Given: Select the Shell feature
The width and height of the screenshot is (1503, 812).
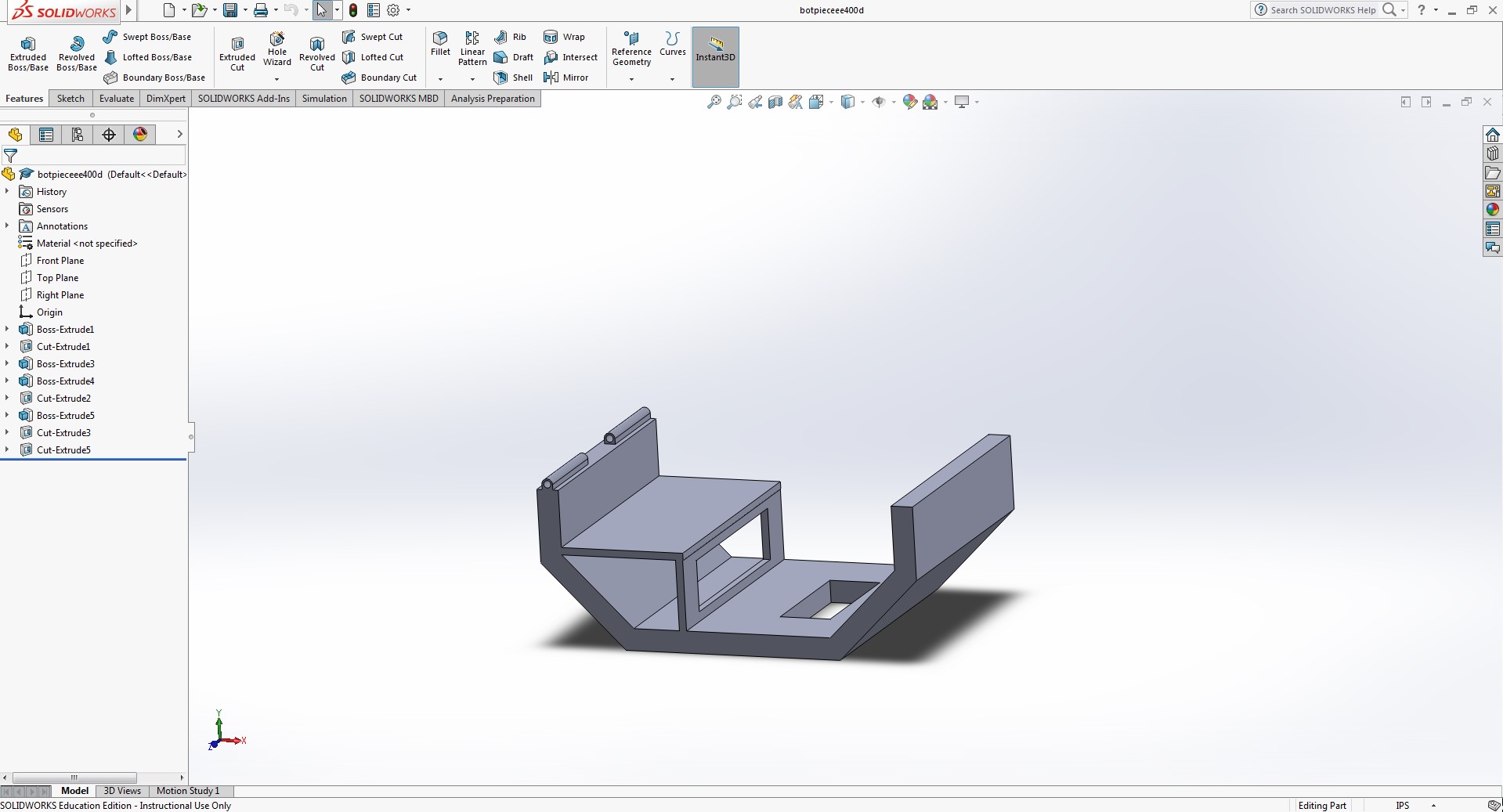Looking at the screenshot, I should tap(513, 78).
